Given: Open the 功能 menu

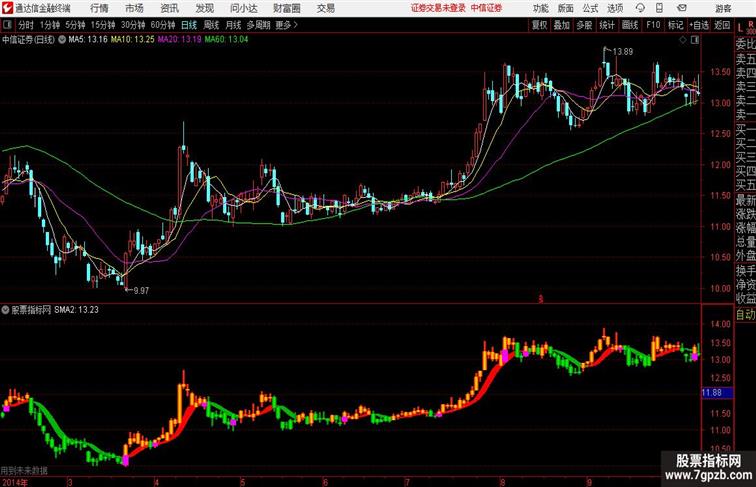Looking at the screenshot, I should click(541, 8).
